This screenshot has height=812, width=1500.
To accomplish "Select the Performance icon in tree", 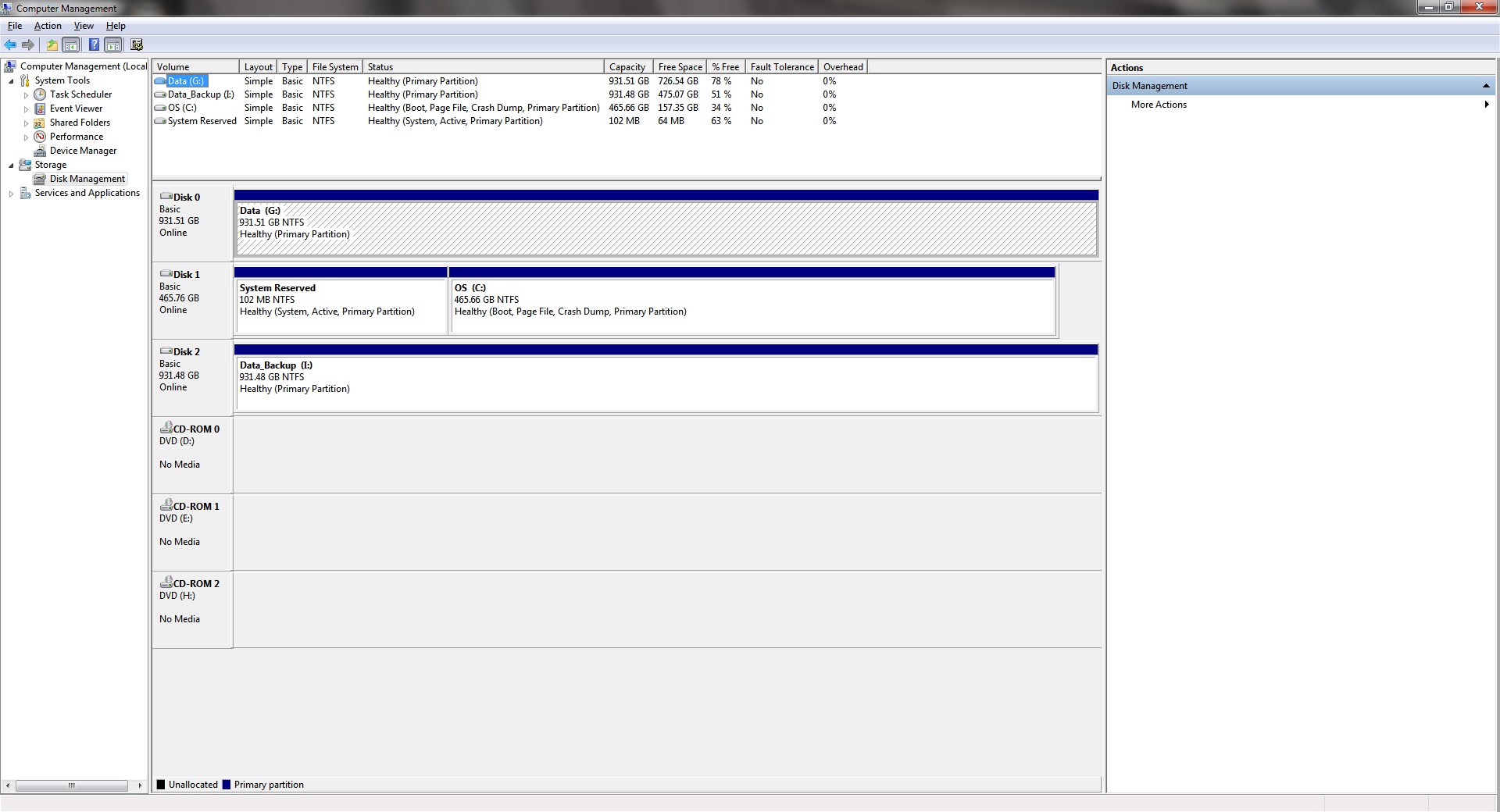I will click(40, 137).
